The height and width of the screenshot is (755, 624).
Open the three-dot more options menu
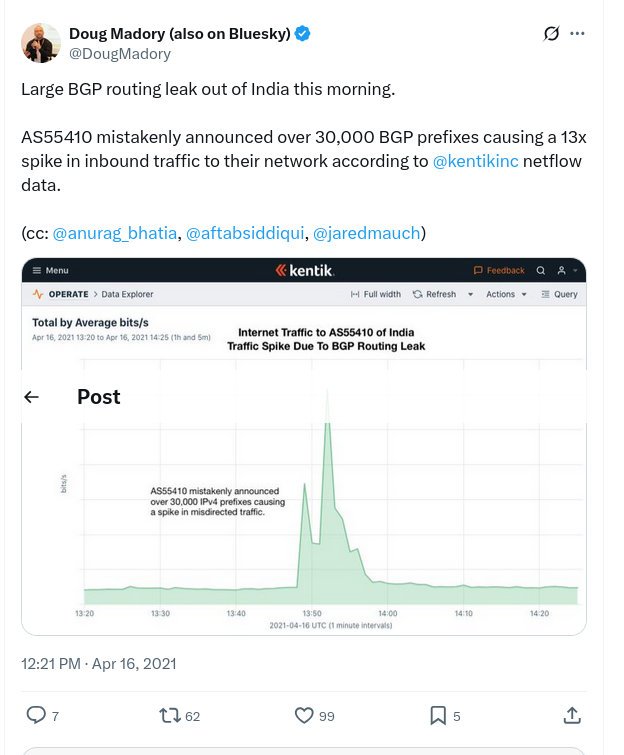[x=577, y=33]
